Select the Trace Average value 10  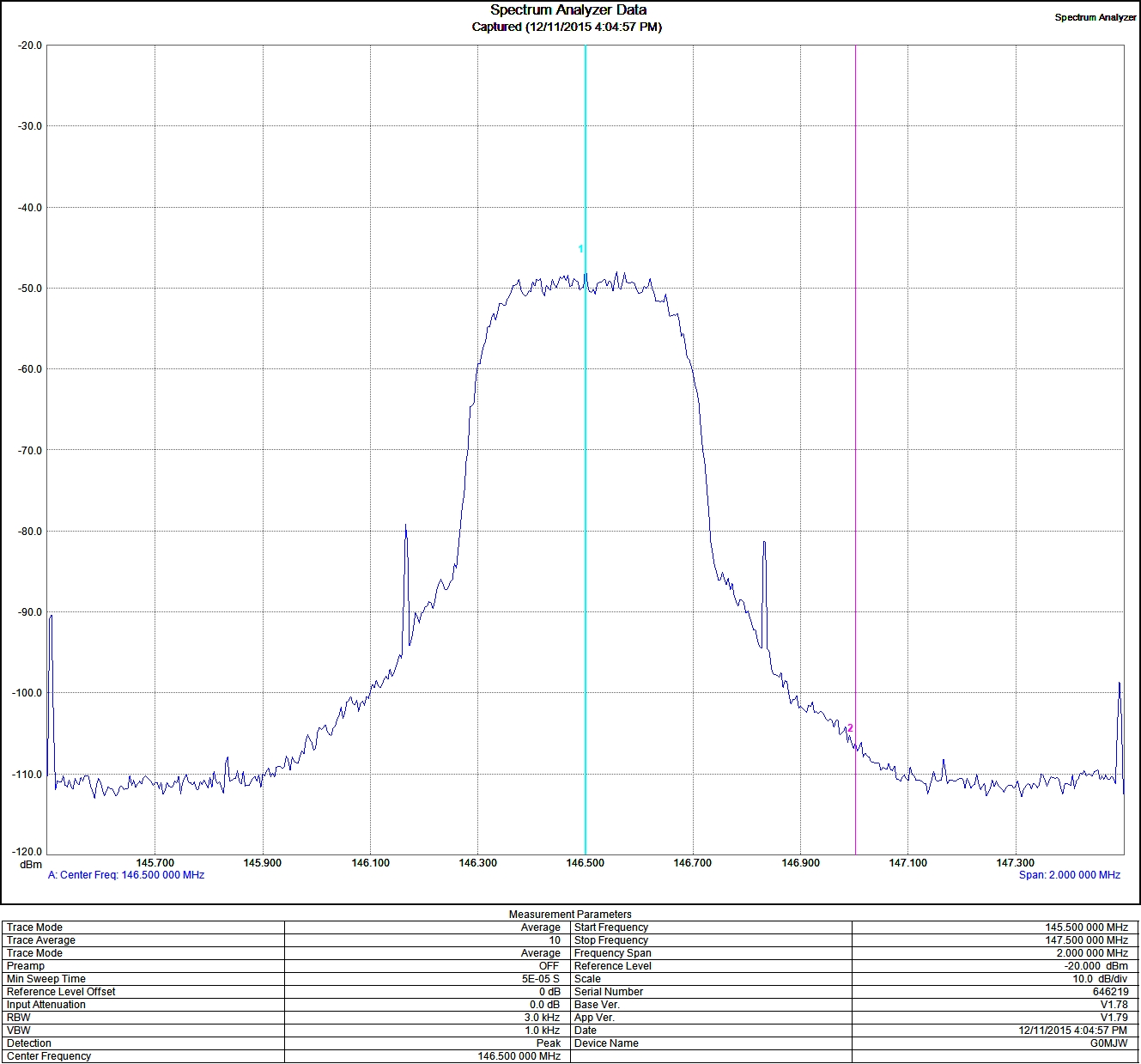pos(555,940)
